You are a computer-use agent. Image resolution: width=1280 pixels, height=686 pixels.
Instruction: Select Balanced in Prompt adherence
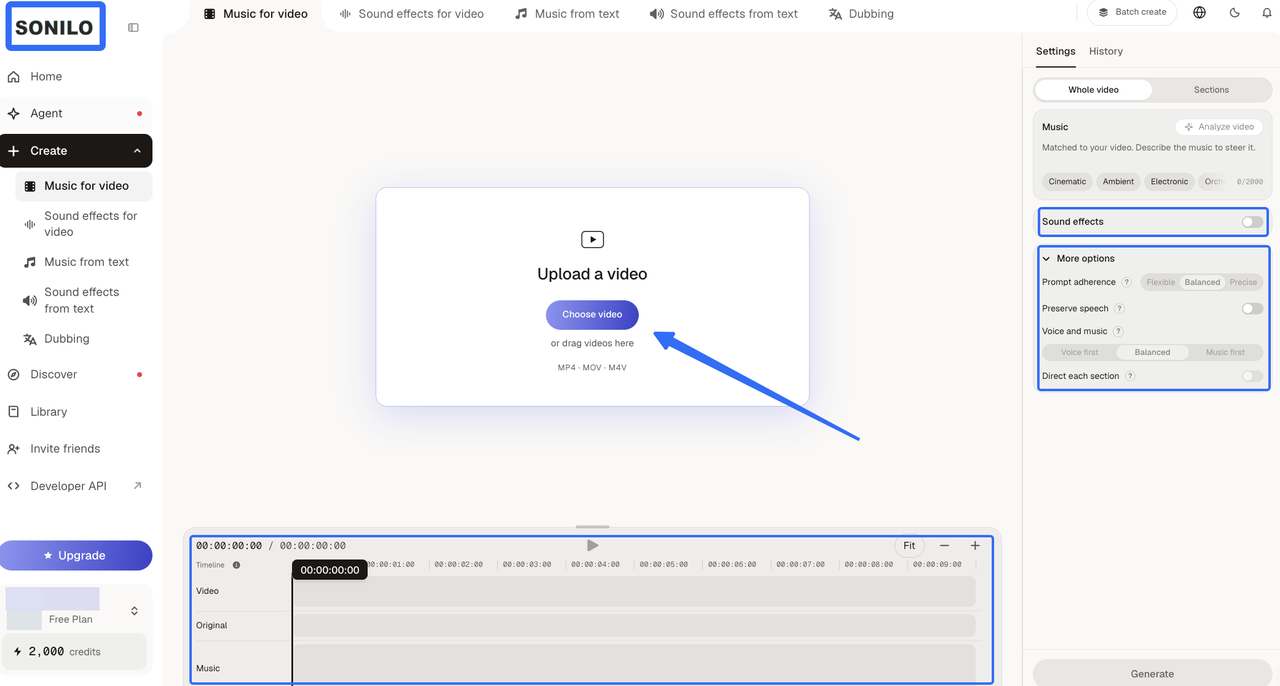click(x=1202, y=282)
